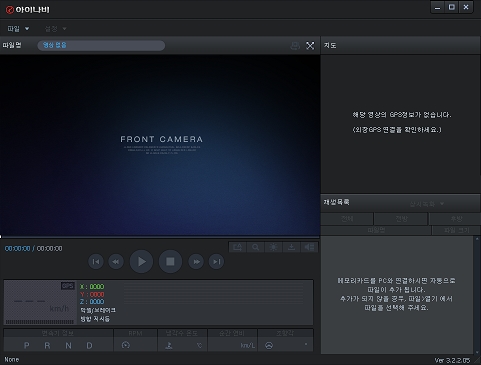
Task: Skip to previous file button
Action: click(x=96, y=262)
